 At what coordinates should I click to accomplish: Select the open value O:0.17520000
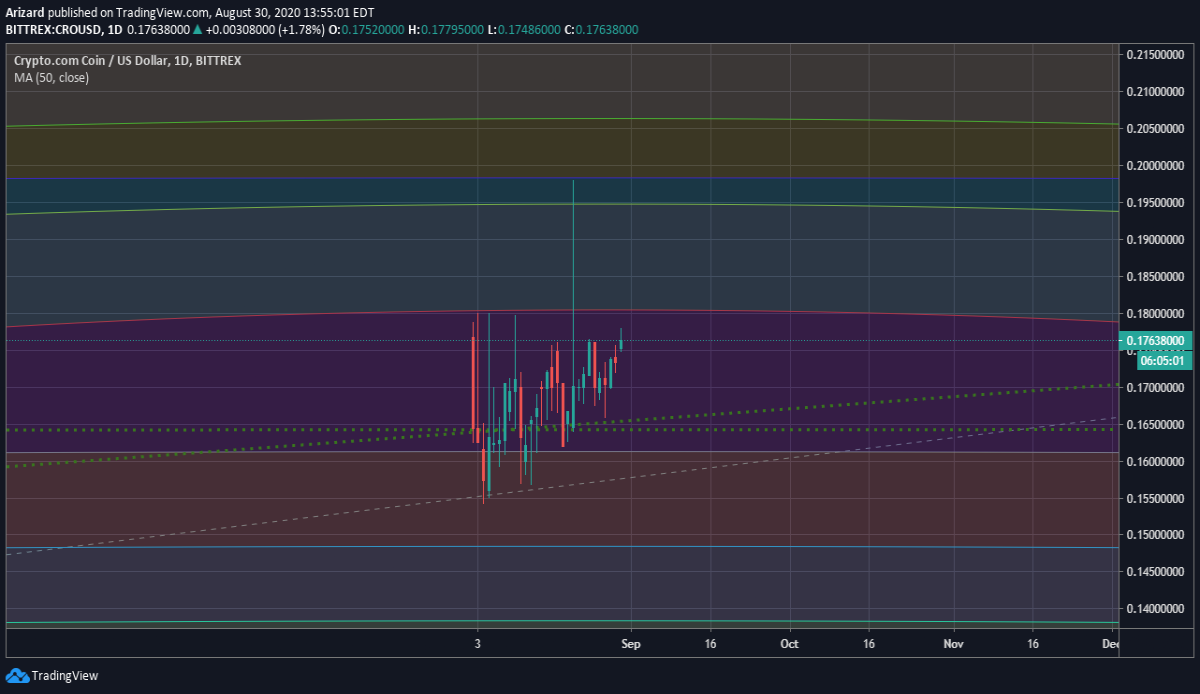point(367,30)
